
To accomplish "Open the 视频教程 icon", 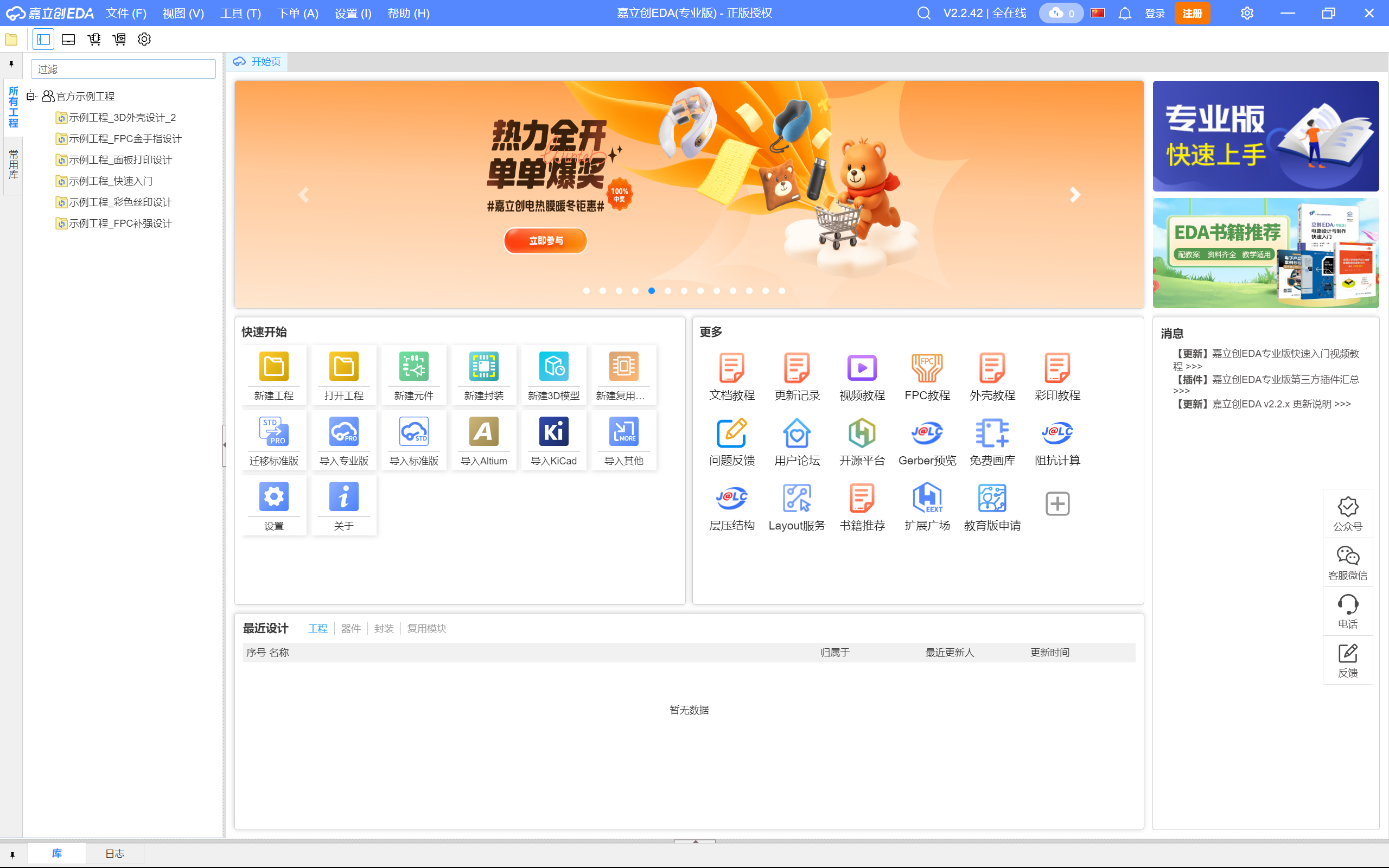I will pos(862,368).
